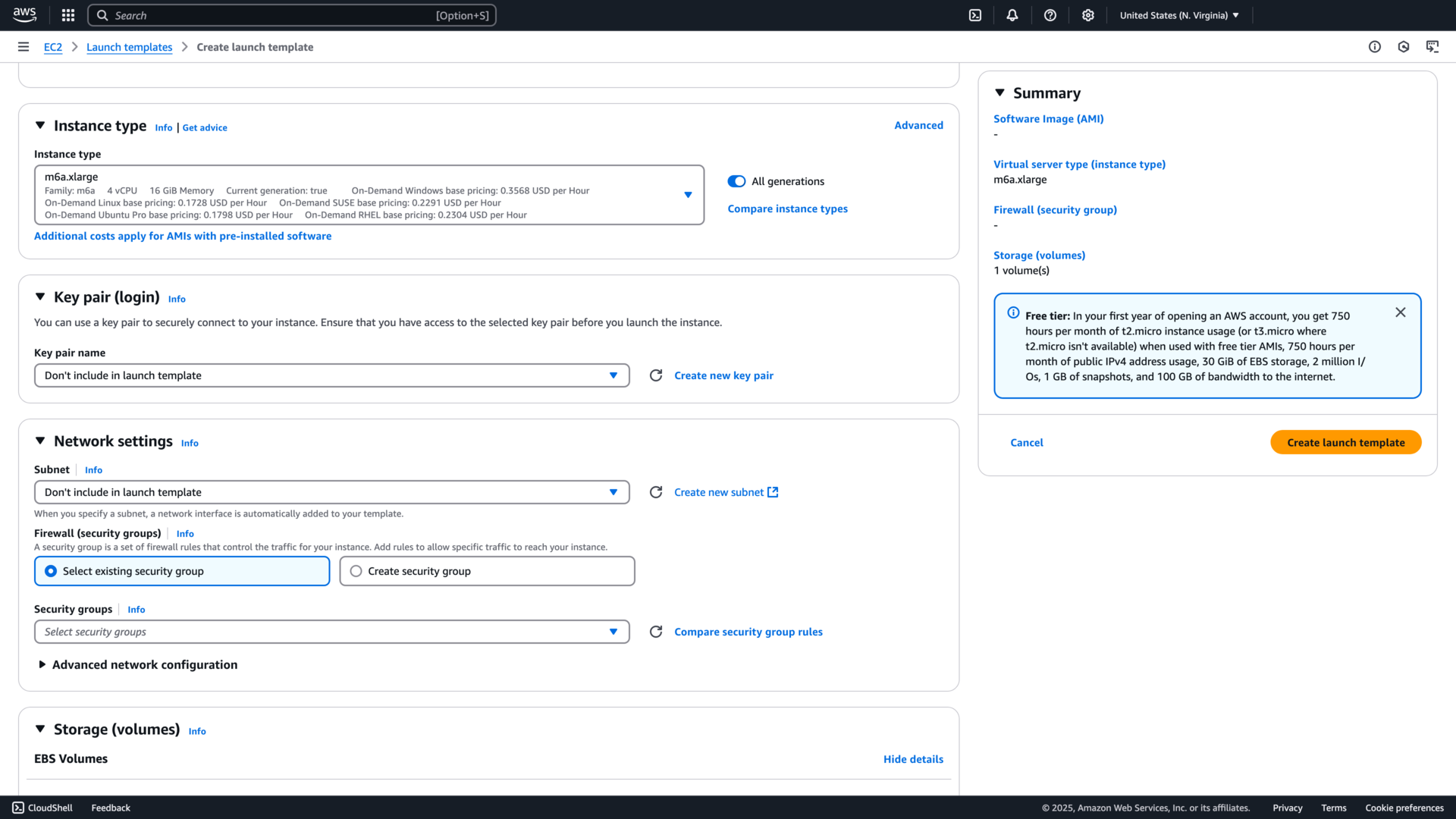Open the Privacy link
The image size is (1456, 819).
coord(1287,808)
